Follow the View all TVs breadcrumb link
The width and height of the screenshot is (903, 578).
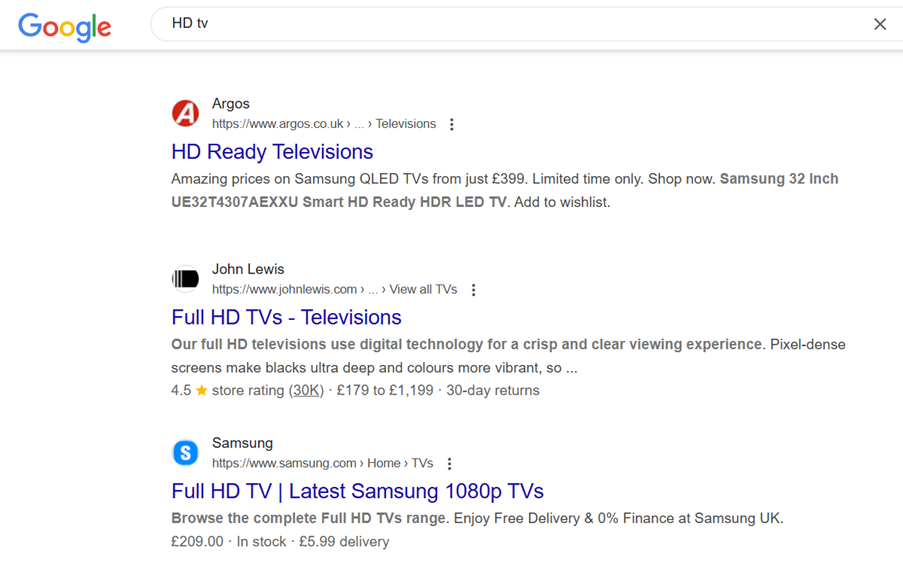[422, 289]
